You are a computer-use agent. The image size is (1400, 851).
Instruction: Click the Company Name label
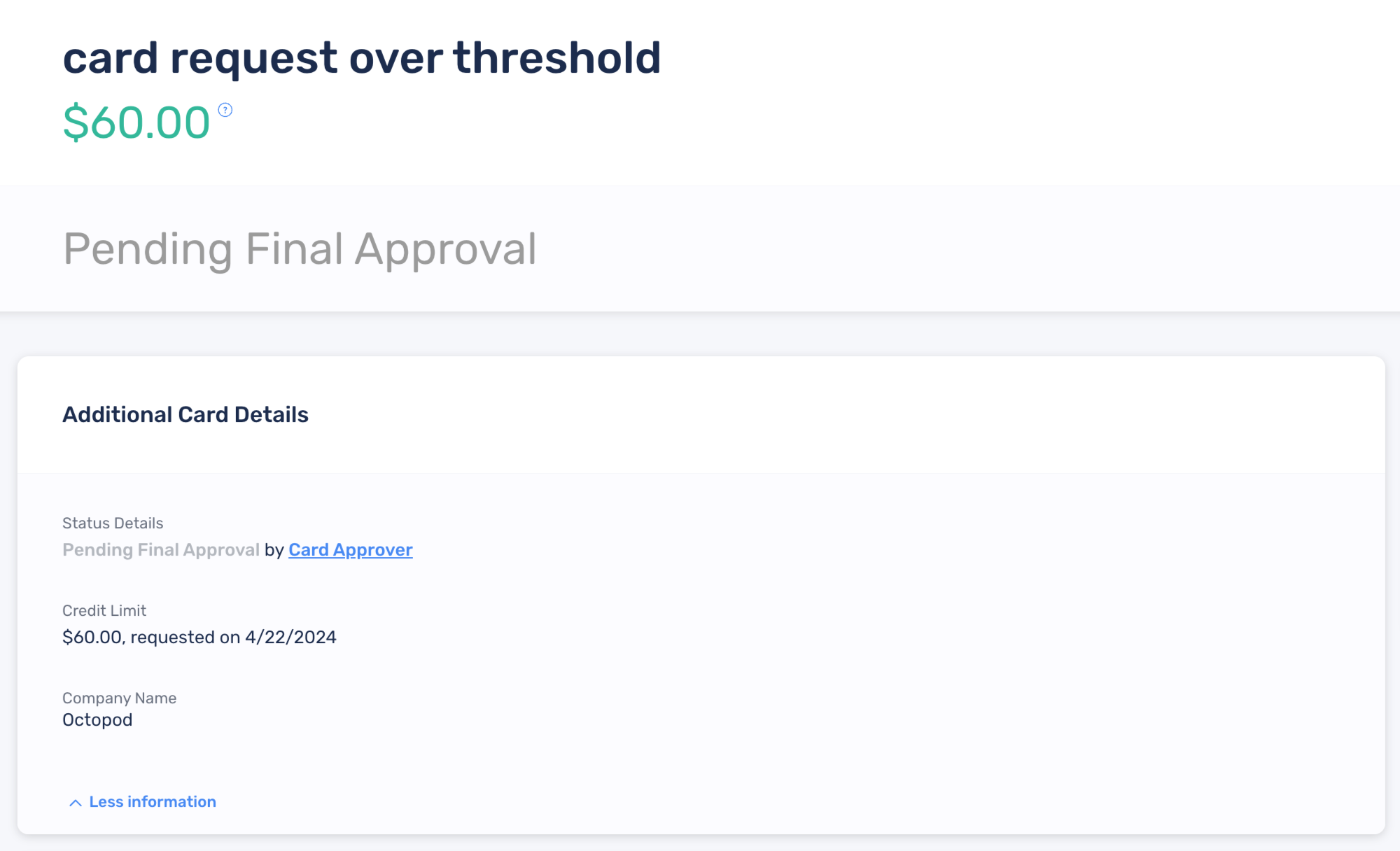click(120, 698)
